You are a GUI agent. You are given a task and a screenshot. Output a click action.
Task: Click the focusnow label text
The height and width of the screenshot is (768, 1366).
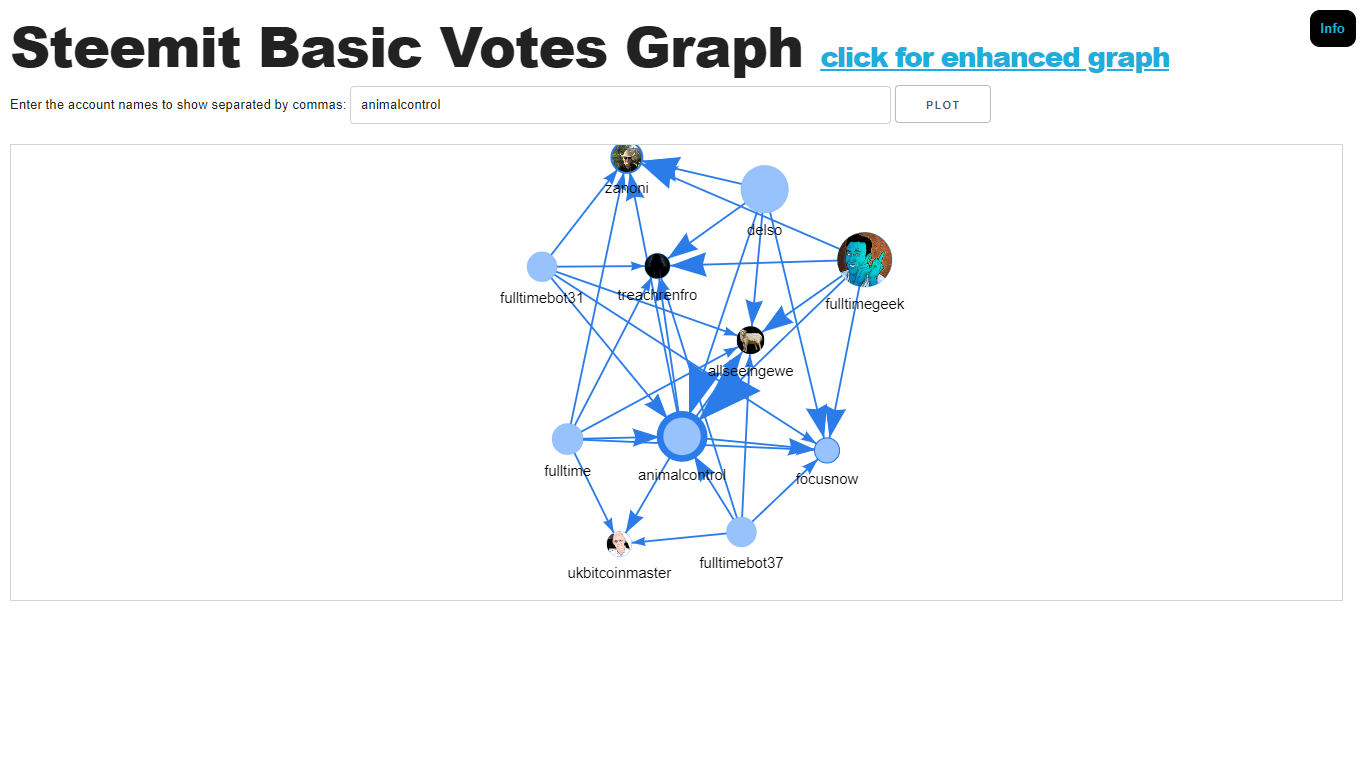pyautogui.click(x=827, y=479)
